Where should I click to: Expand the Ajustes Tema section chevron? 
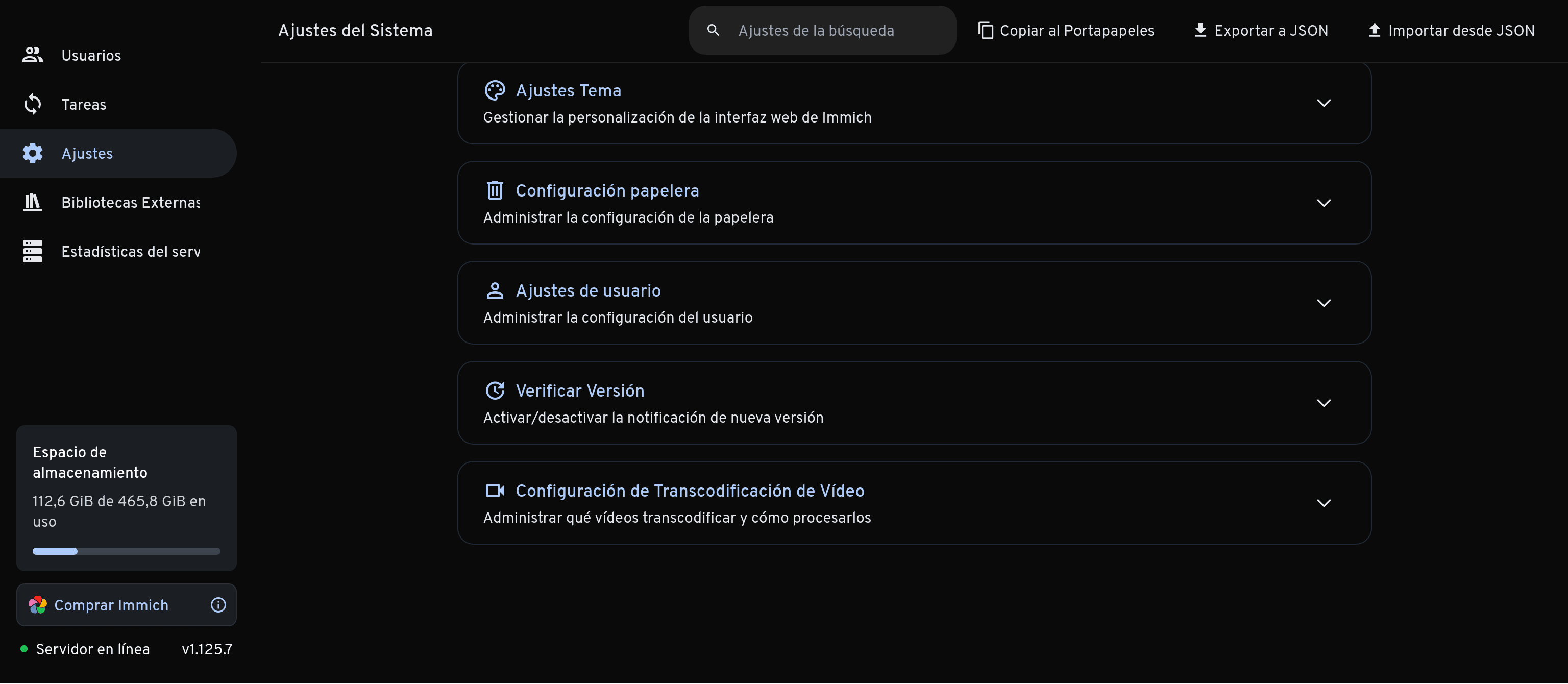point(1324,103)
